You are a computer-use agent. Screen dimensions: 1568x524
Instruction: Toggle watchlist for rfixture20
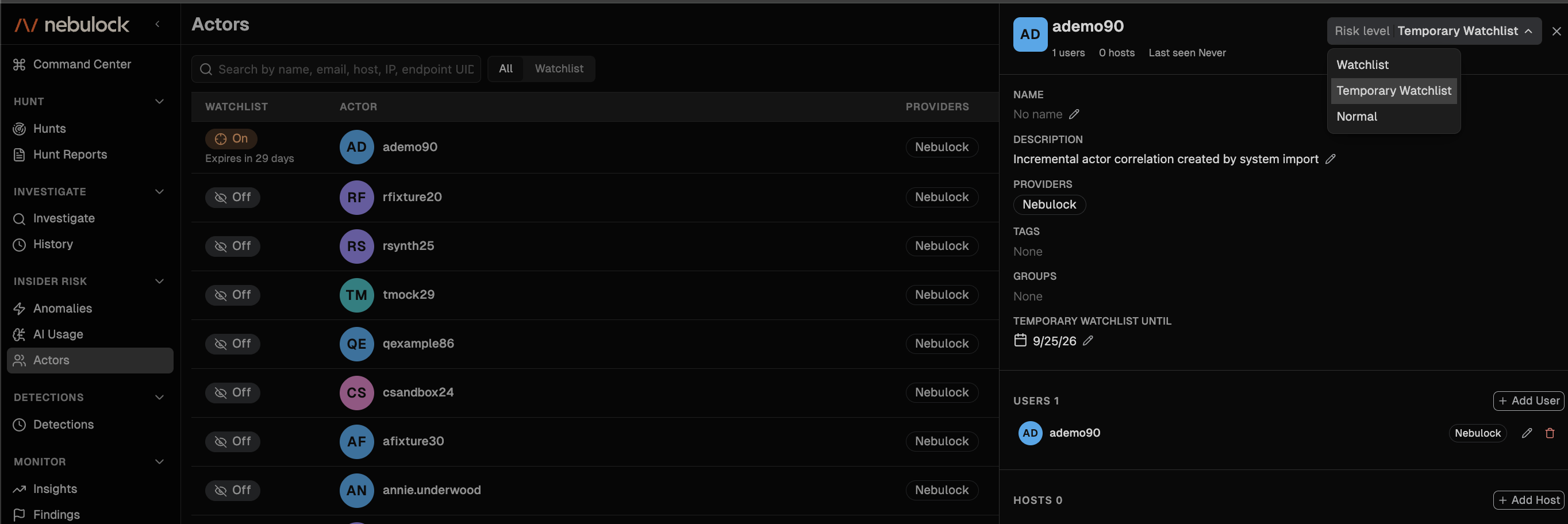(233, 197)
